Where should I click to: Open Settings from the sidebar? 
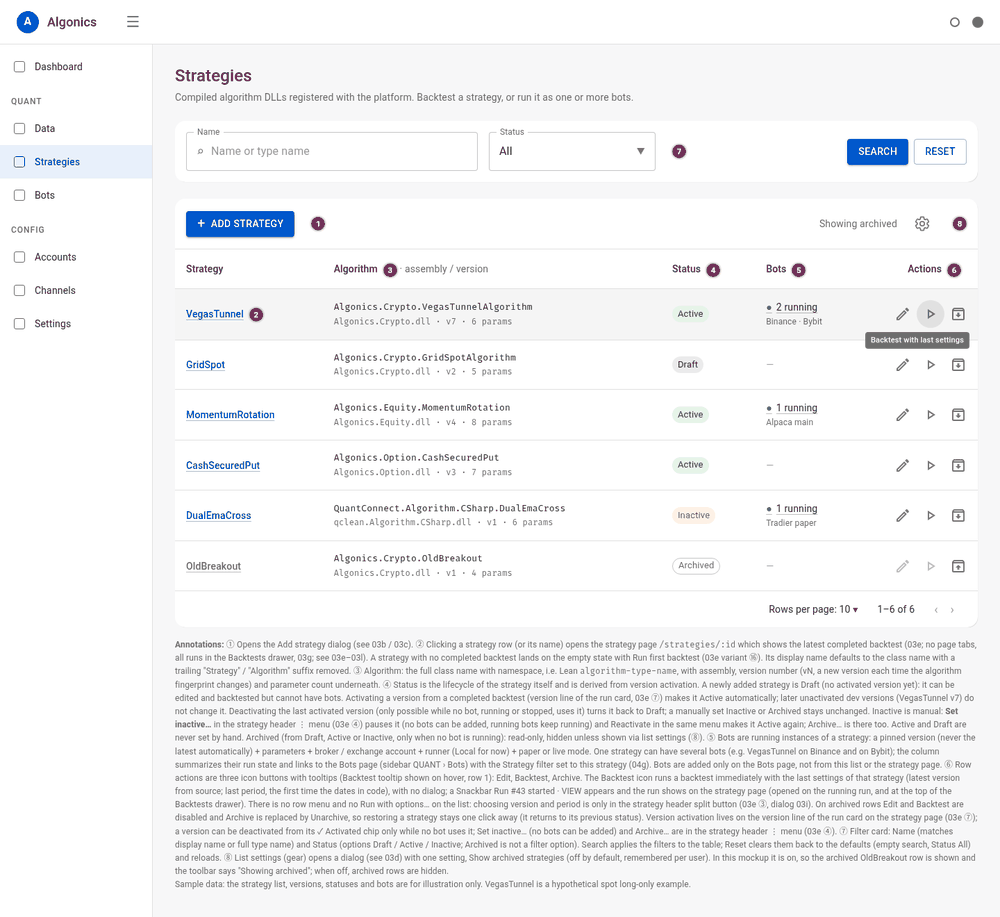point(76,323)
